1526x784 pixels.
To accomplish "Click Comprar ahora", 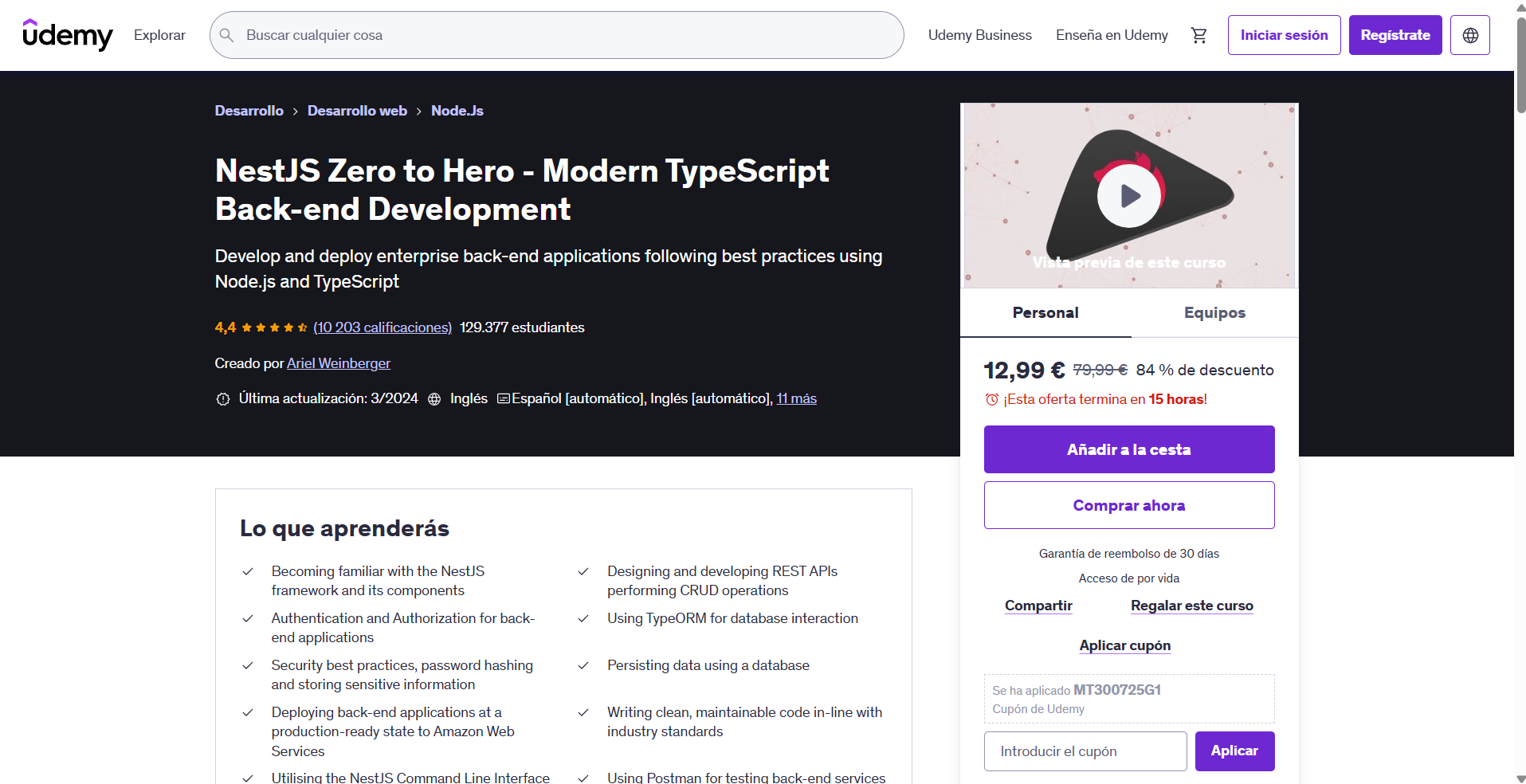I will [1128, 504].
